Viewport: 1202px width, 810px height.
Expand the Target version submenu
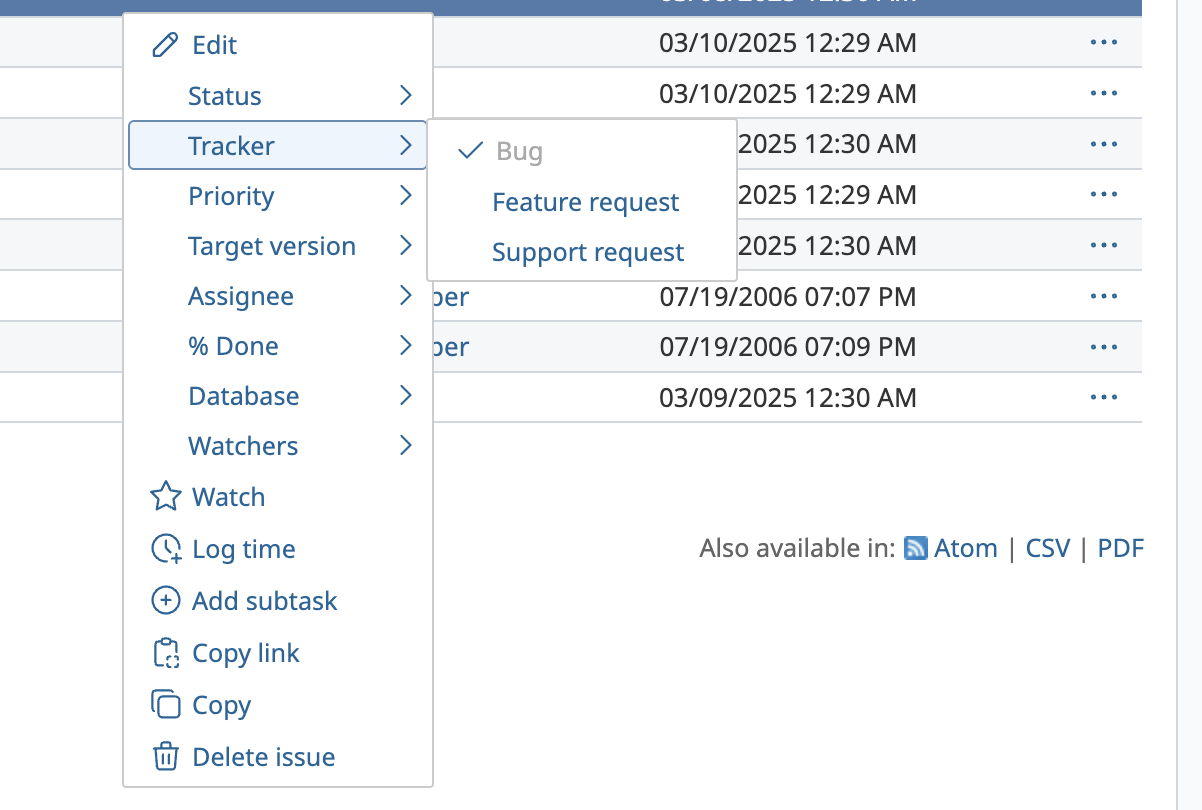click(278, 246)
